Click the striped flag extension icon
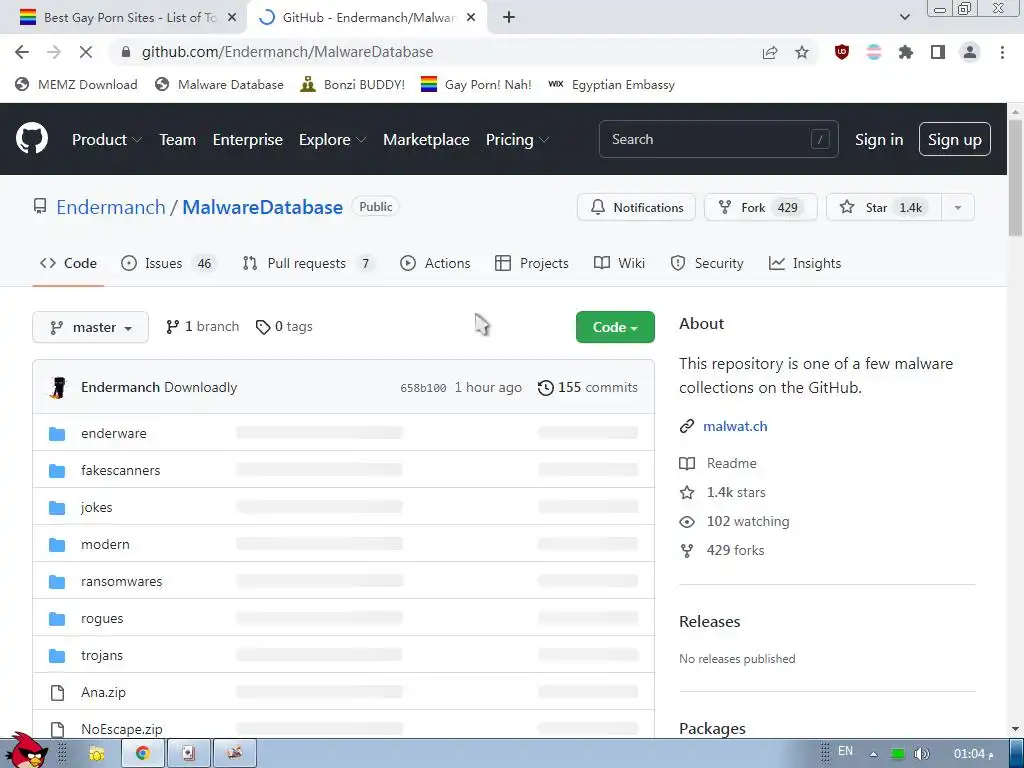Screen dimensions: 1024x768 [x=874, y=52]
